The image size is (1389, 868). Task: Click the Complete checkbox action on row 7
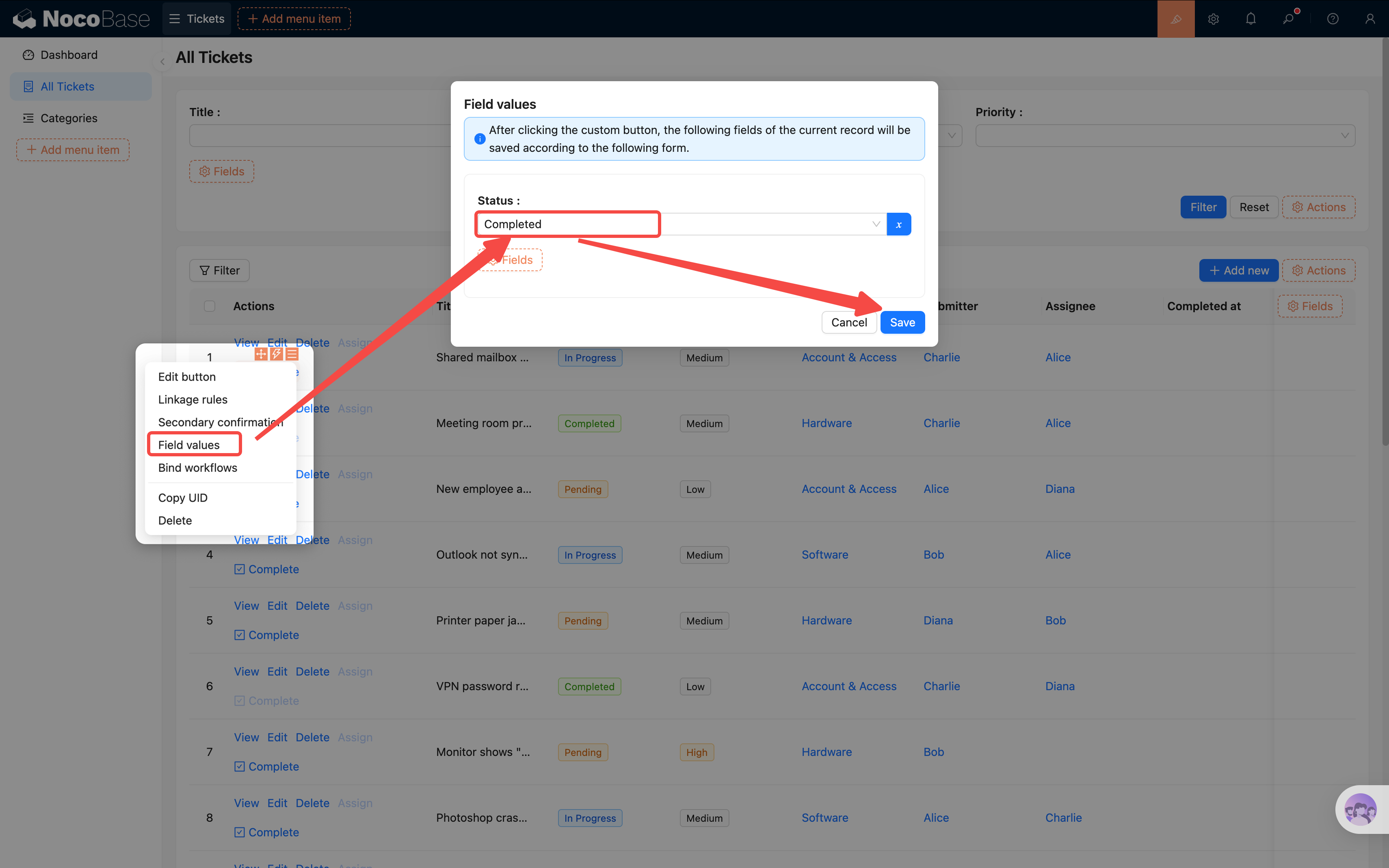[266, 767]
